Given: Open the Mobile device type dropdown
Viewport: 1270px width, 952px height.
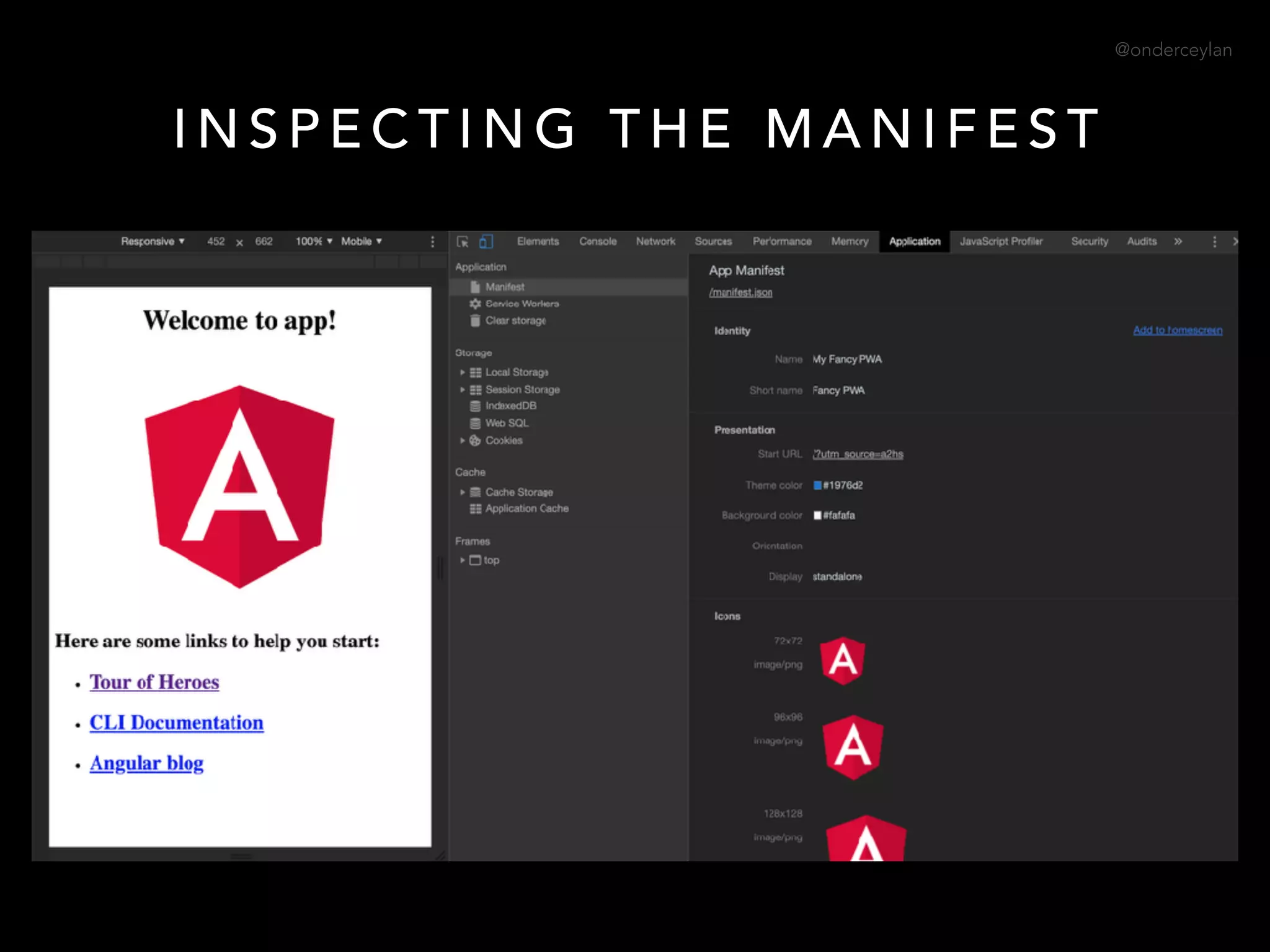Looking at the screenshot, I should [x=361, y=242].
